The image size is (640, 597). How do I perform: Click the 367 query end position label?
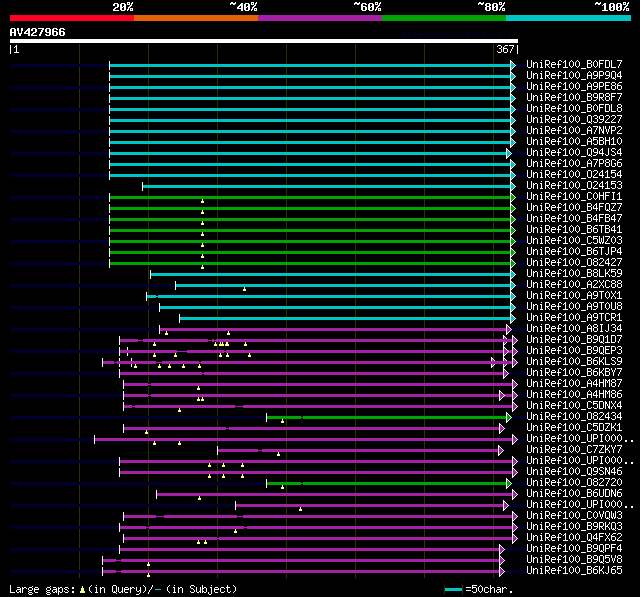pyautogui.click(x=505, y=49)
